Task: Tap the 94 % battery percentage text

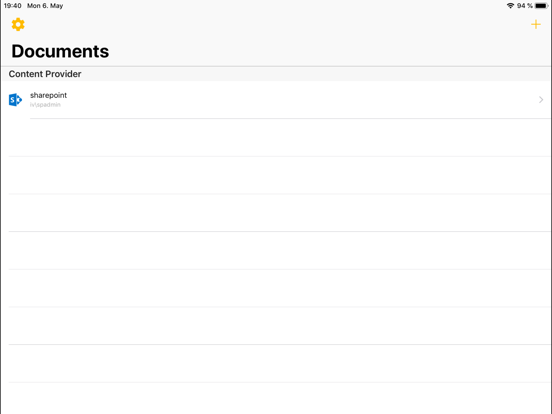Action: (x=525, y=6)
